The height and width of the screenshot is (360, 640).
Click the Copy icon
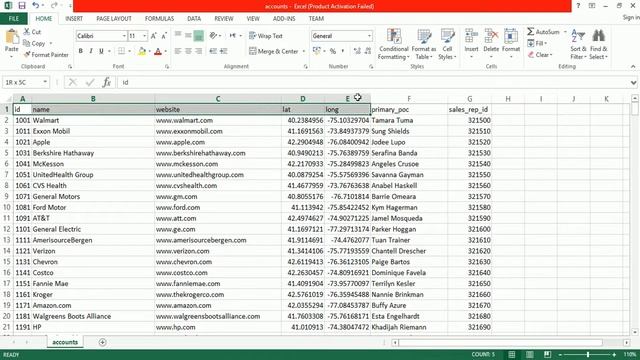(27, 43)
